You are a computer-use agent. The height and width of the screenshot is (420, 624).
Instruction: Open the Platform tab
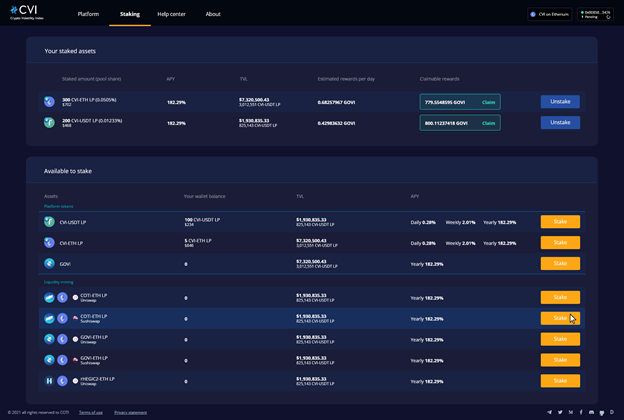(x=88, y=14)
